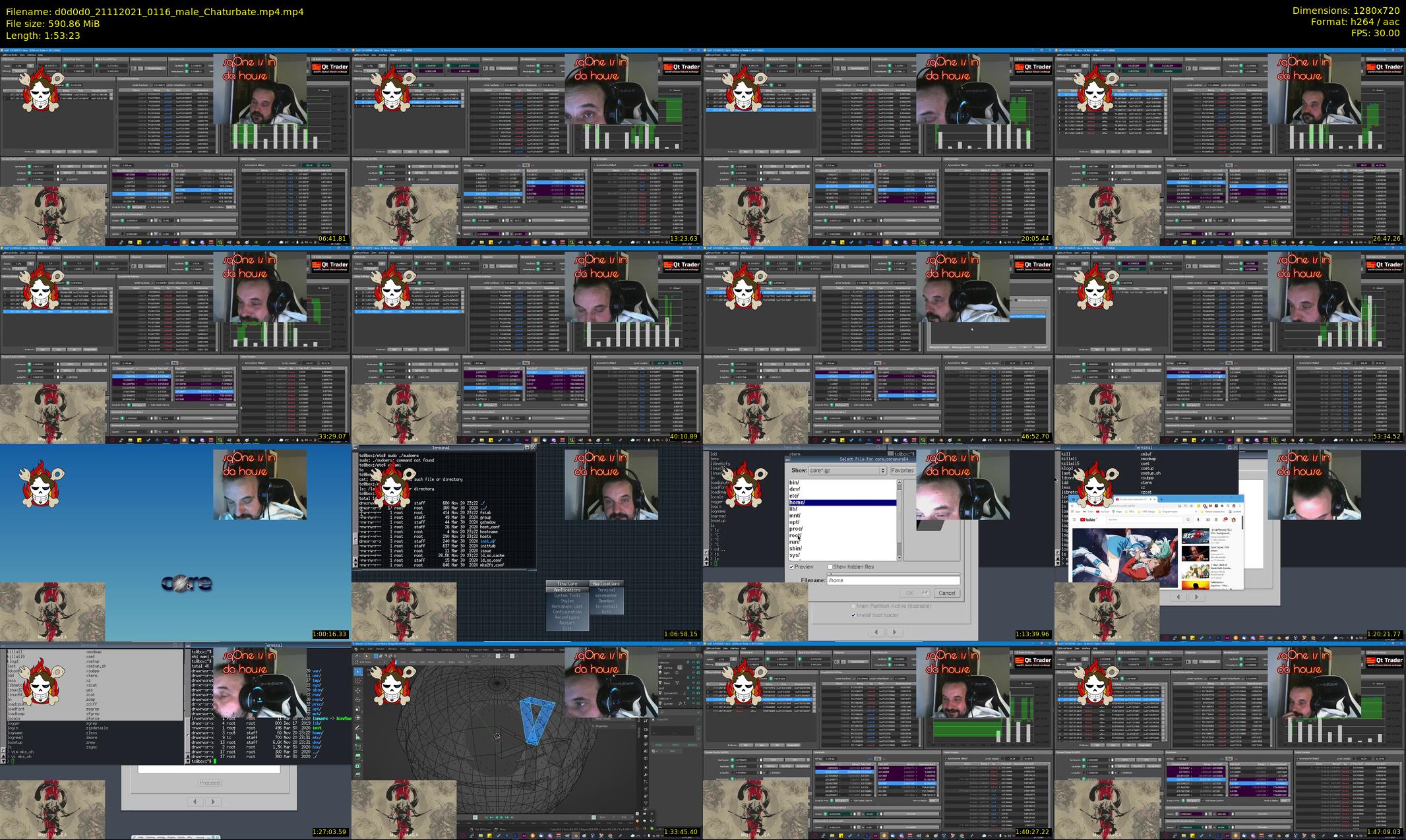
Task: Open the Show filter dropdown with core*.gz
Action: [847, 471]
